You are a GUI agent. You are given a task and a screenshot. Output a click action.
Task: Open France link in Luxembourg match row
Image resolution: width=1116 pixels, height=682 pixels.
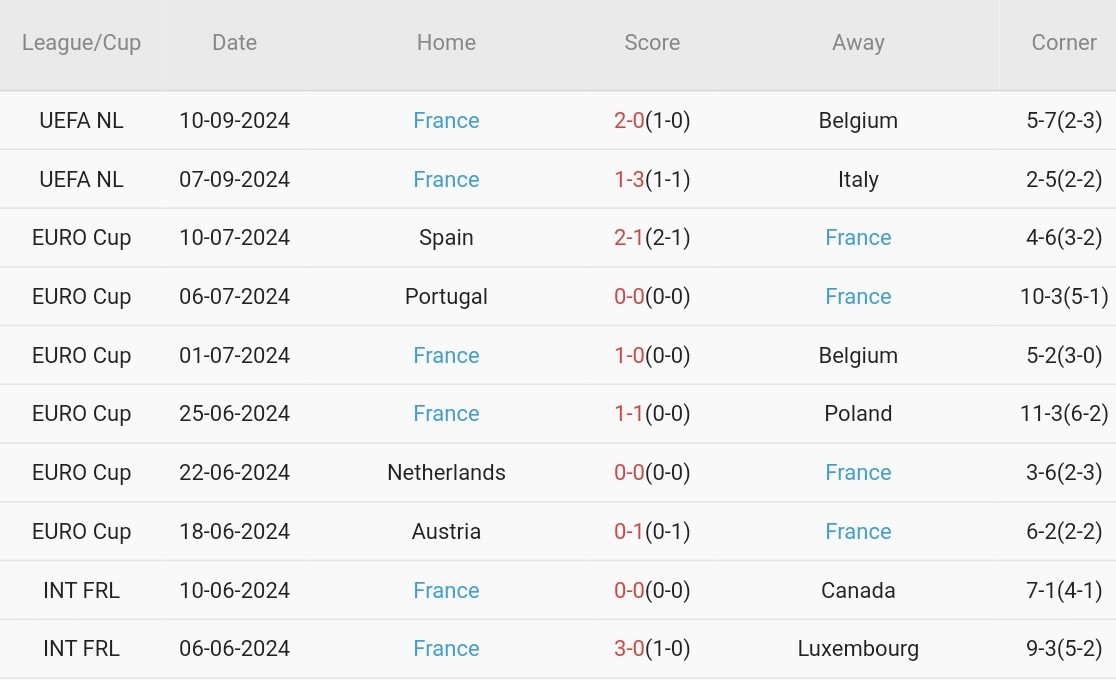(446, 649)
